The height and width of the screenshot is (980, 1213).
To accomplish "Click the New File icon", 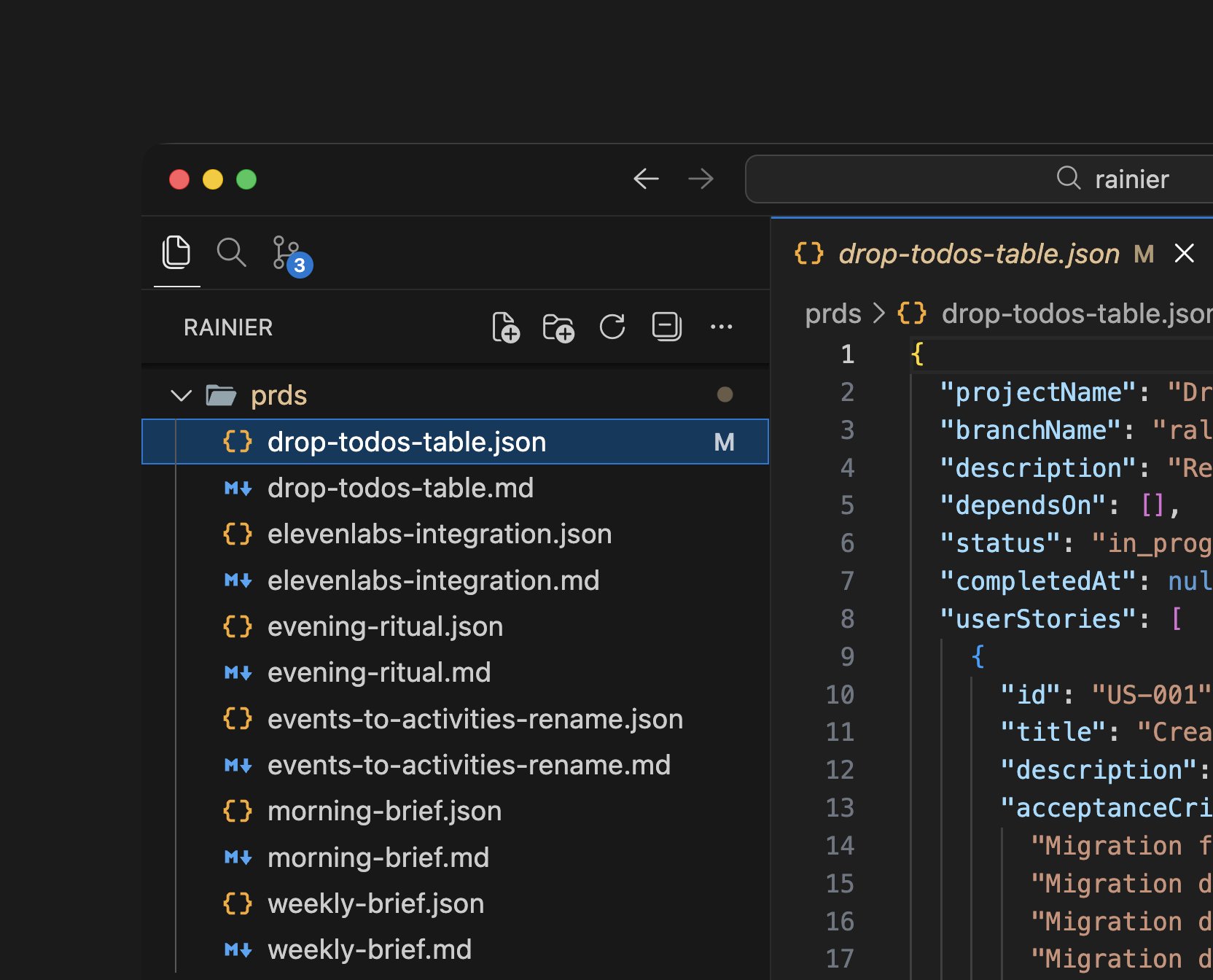I will (505, 327).
